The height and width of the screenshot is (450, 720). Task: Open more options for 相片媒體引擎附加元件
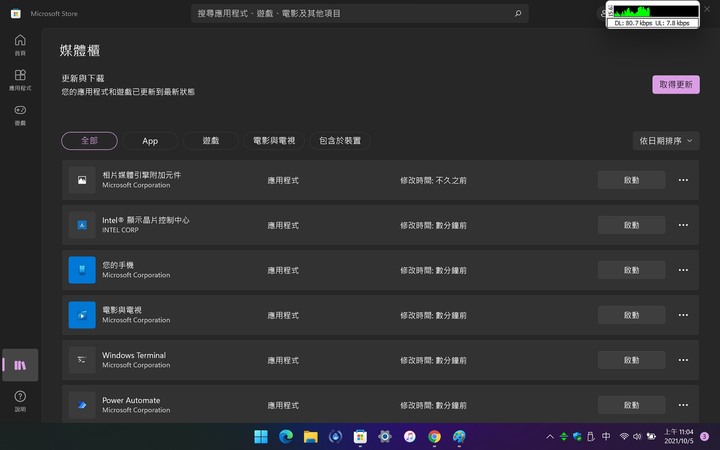[683, 180]
